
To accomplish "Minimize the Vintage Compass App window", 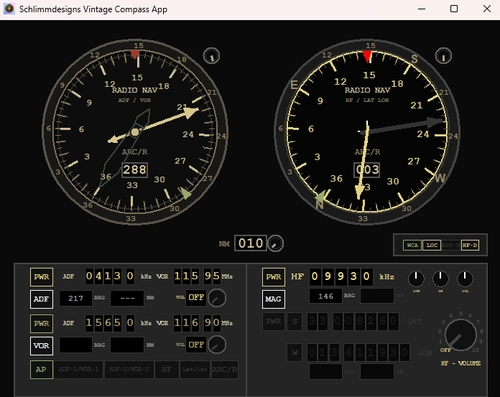I will coord(422,9).
